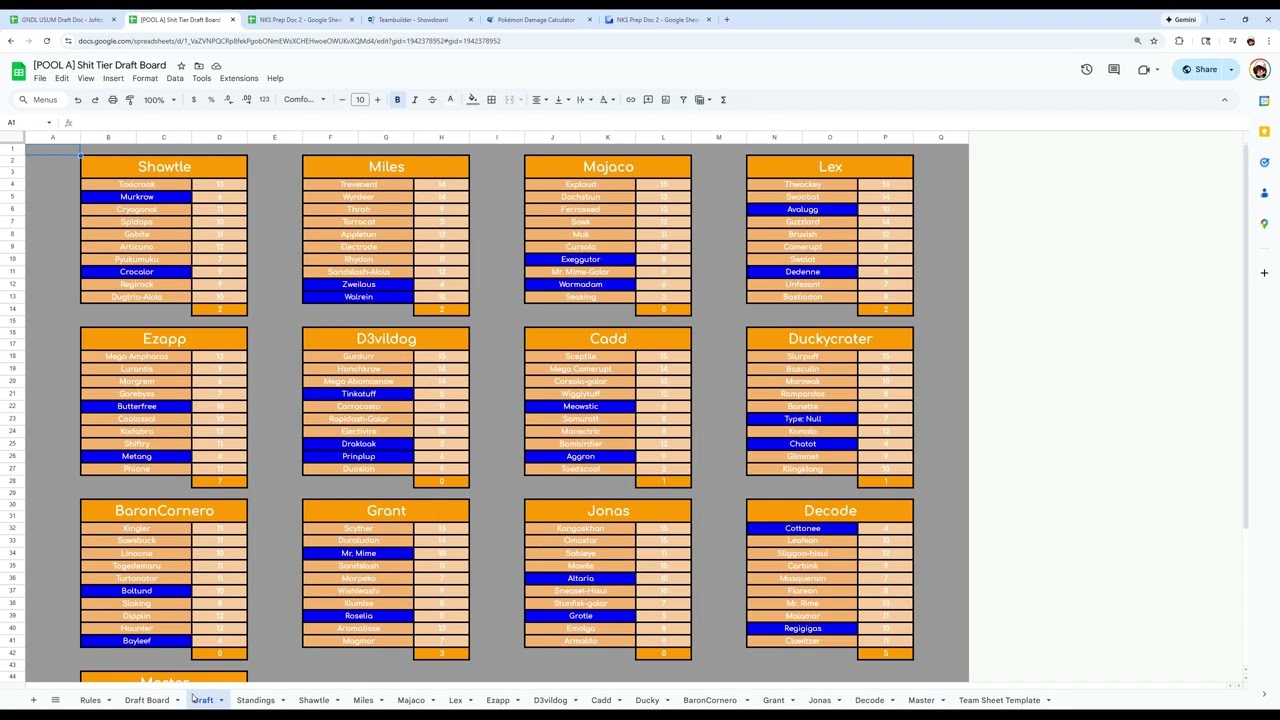Image resolution: width=1280 pixels, height=720 pixels.
Task: Open Google Calendar in the side panel
Action: click(x=1264, y=101)
